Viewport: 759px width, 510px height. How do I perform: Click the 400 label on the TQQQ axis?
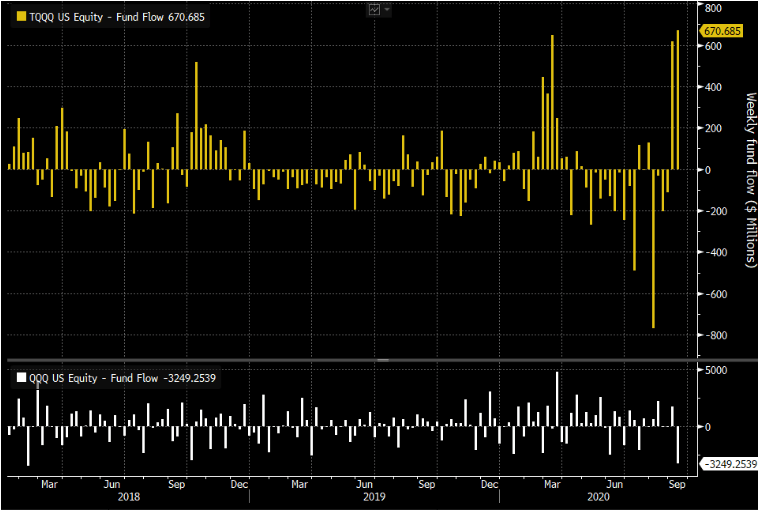click(x=713, y=87)
